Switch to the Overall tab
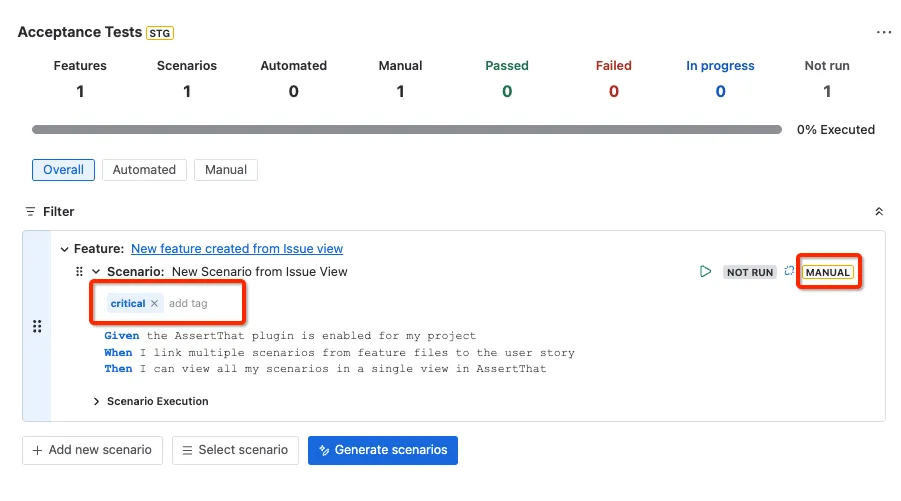 (63, 170)
